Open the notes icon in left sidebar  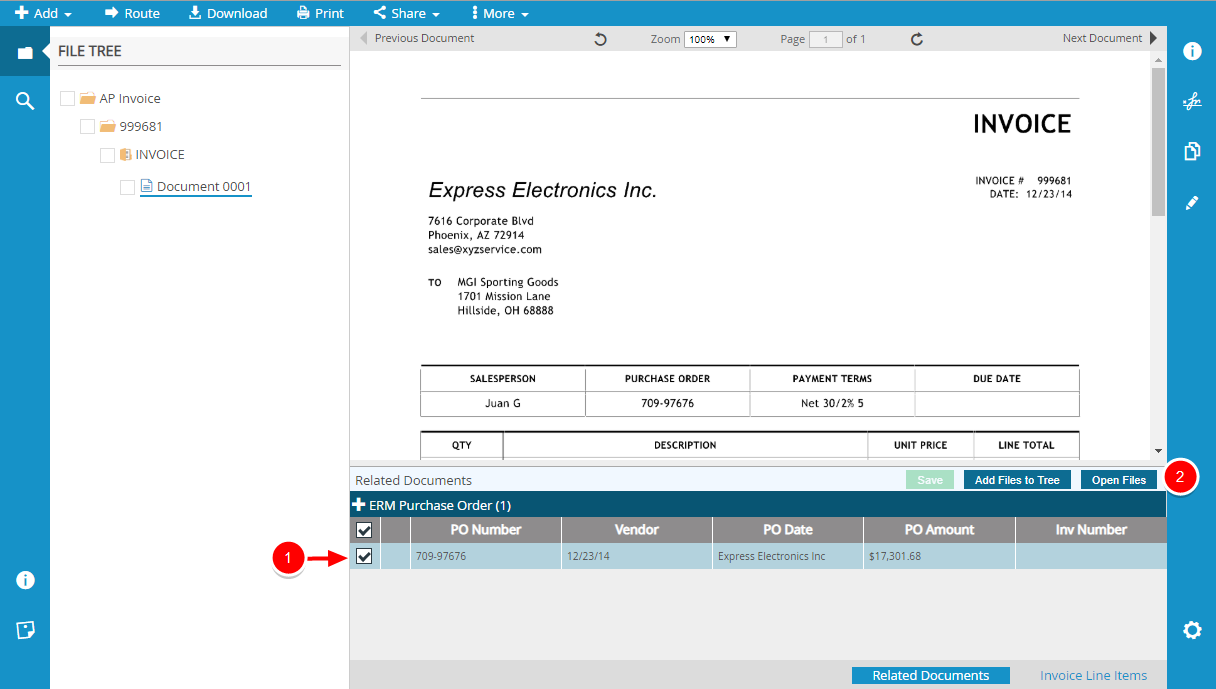pyautogui.click(x=25, y=630)
